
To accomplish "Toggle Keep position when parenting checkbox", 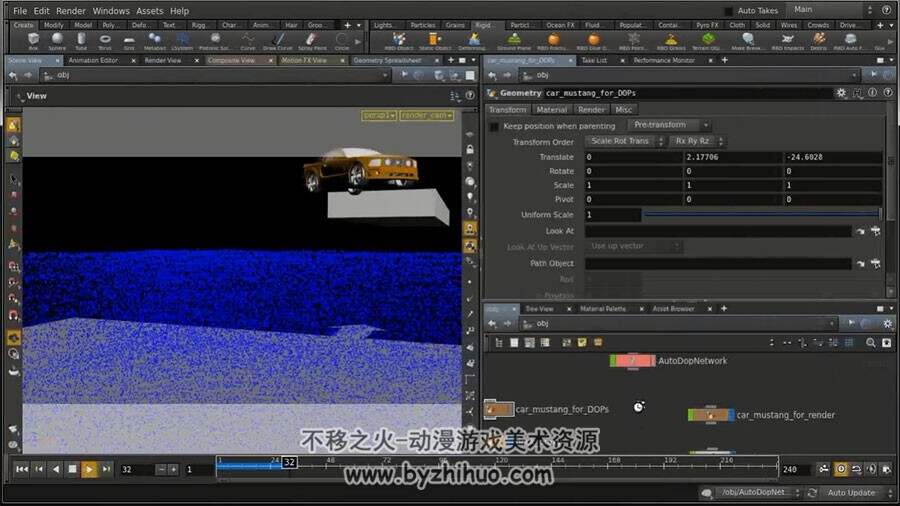I will (494, 126).
